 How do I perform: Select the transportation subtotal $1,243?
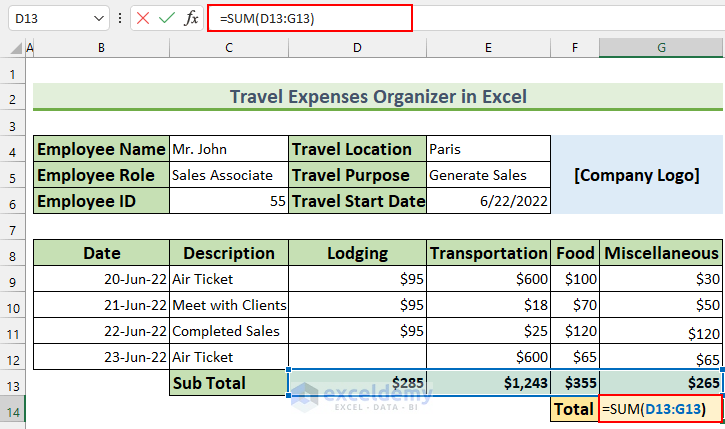pos(488,383)
